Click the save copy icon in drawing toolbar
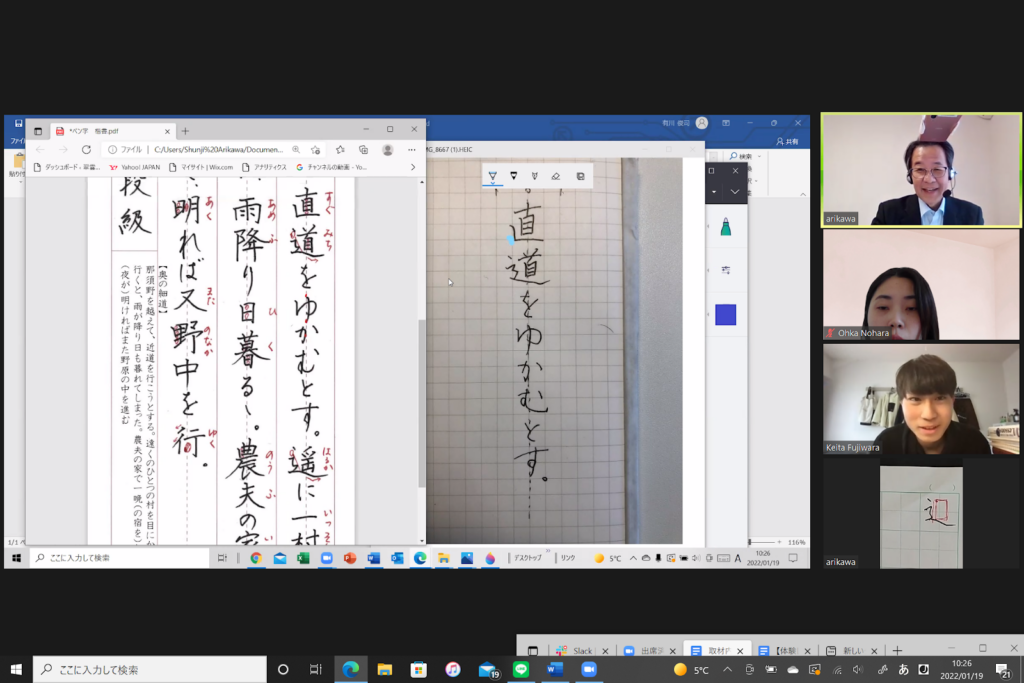This screenshot has height=683, width=1024. click(580, 176)
